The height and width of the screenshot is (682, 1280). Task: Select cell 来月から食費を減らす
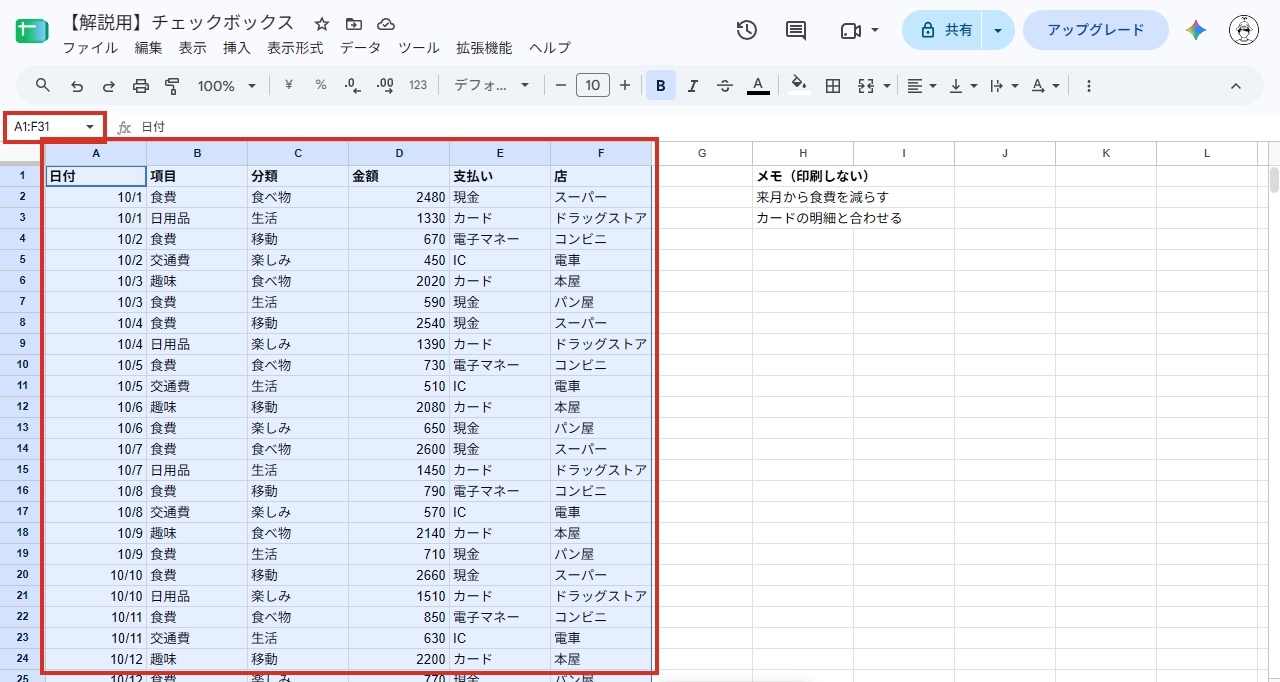point(803,197)
